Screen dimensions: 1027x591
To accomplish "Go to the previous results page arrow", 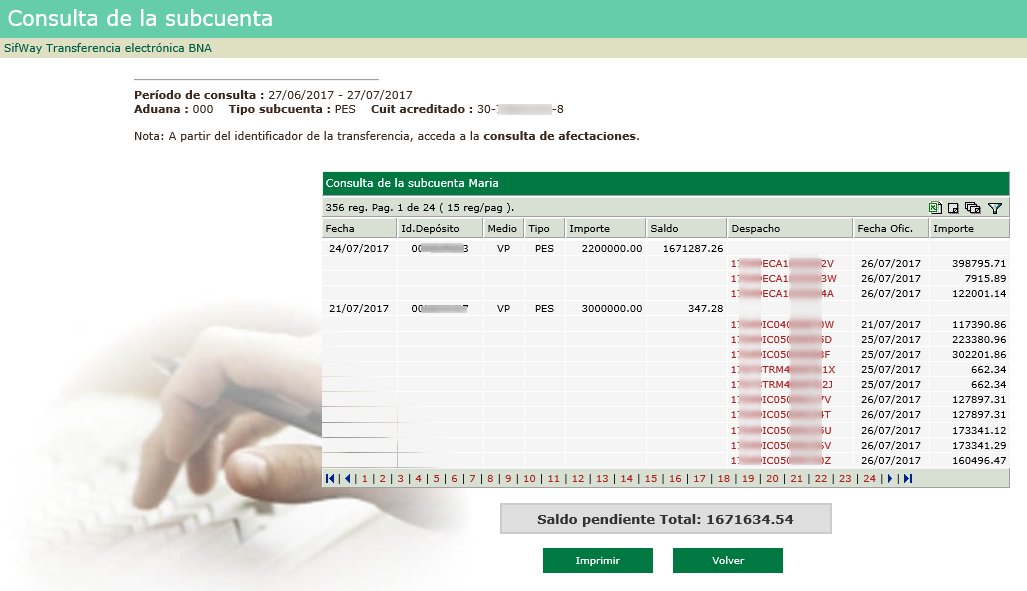I will coord(348,479).
